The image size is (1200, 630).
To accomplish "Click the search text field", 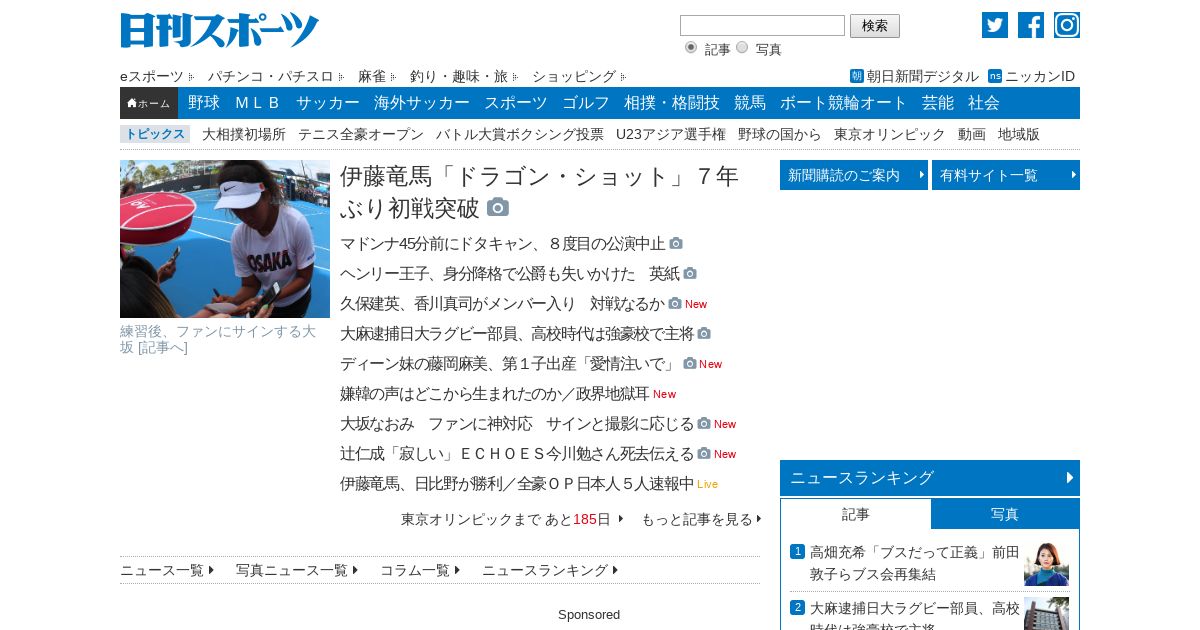I will (x=762, y=26).
